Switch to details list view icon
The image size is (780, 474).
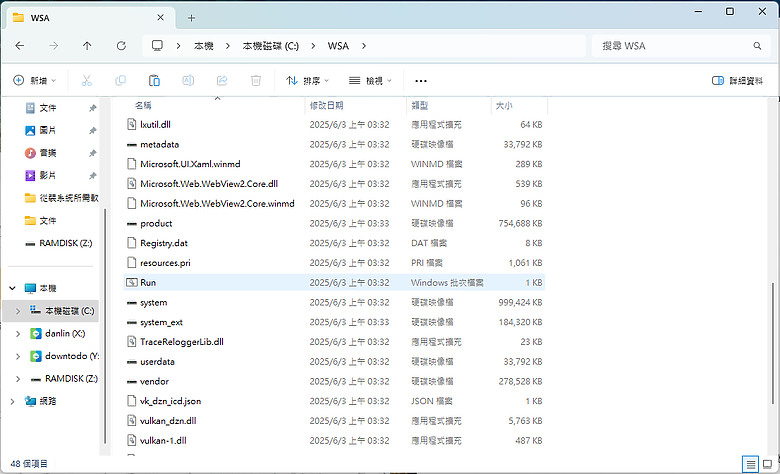tap(750, 465)
